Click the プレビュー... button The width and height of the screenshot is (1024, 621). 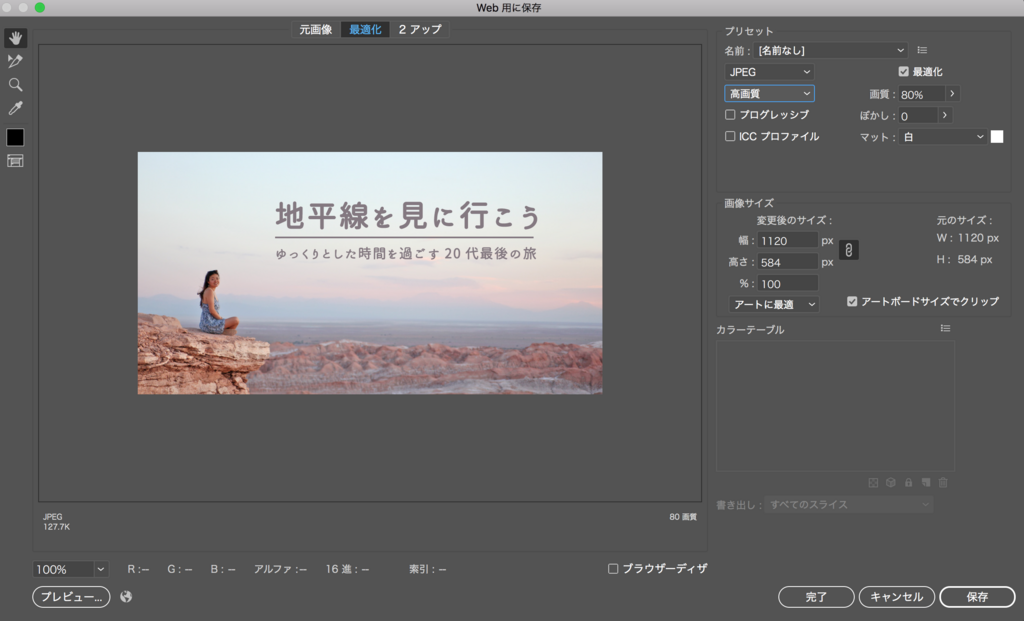[71, 596]
